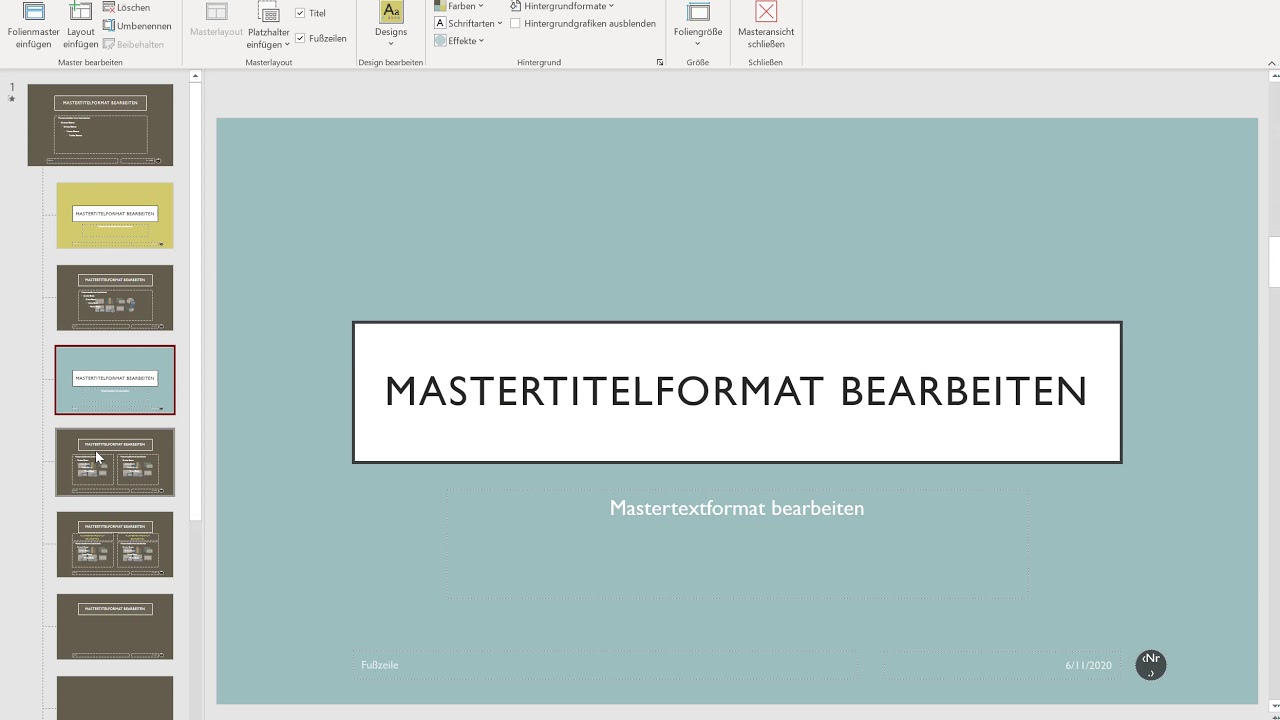The height and width of the screenshot is (720, 1280).
Task: Click the Mastertextformat bearbeiten text placeholder
Action: point(737,544)
